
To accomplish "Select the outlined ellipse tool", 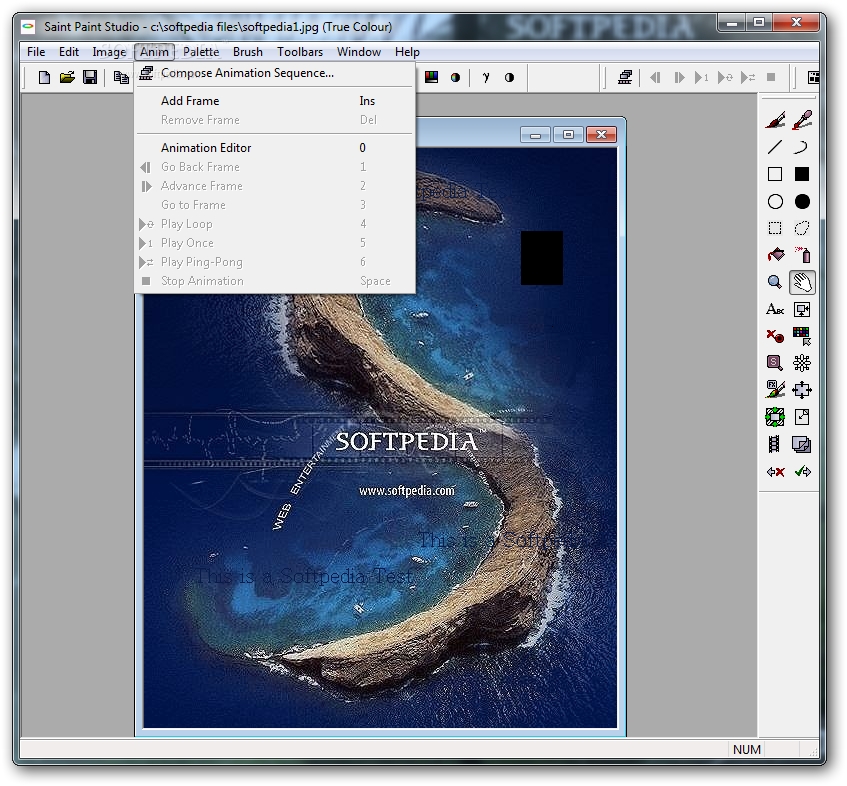I will (x=775, y=201).
